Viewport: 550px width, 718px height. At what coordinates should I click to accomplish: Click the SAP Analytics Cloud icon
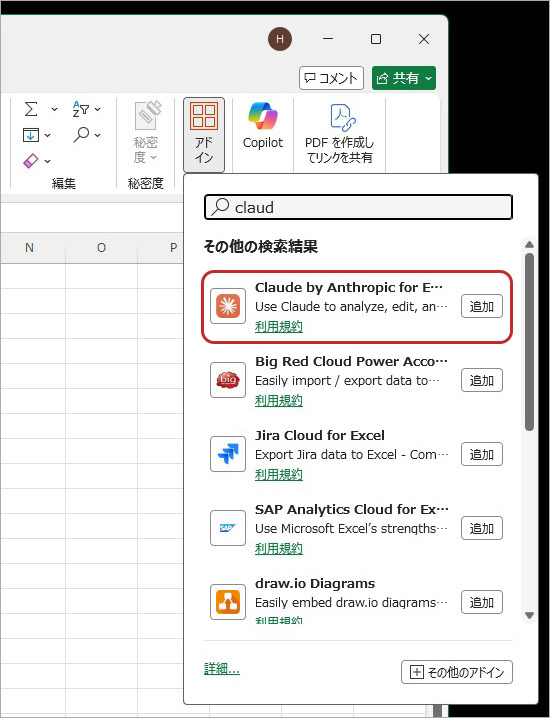228,528
